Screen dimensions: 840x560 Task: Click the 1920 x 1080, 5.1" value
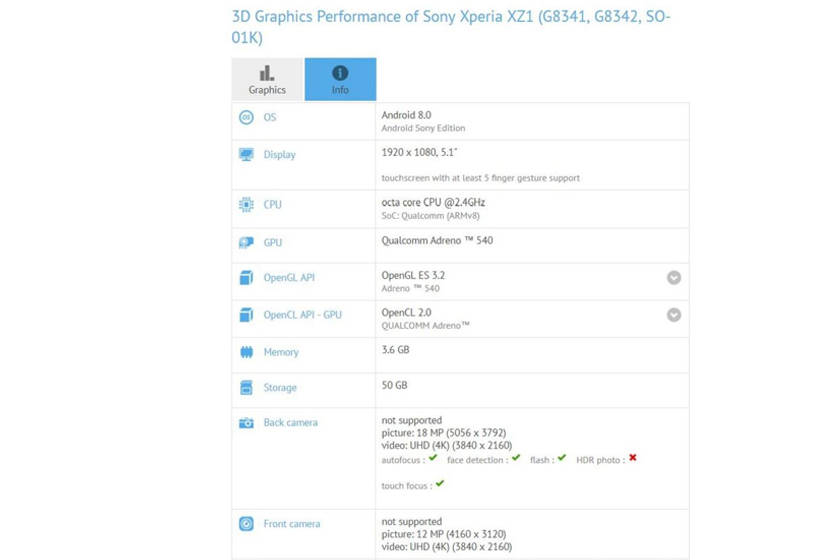(419, 153)
